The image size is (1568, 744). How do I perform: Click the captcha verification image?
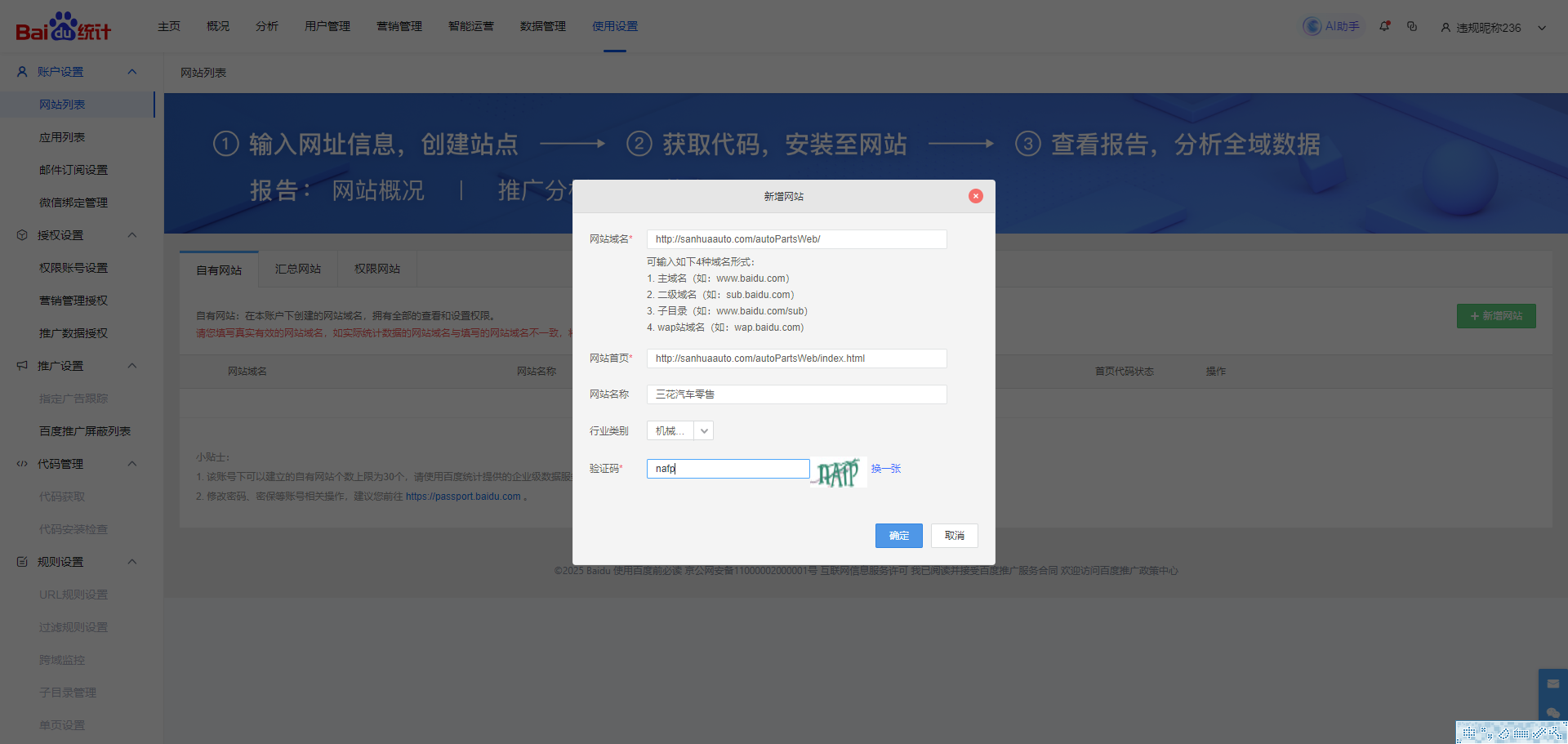tap(838, 472)
